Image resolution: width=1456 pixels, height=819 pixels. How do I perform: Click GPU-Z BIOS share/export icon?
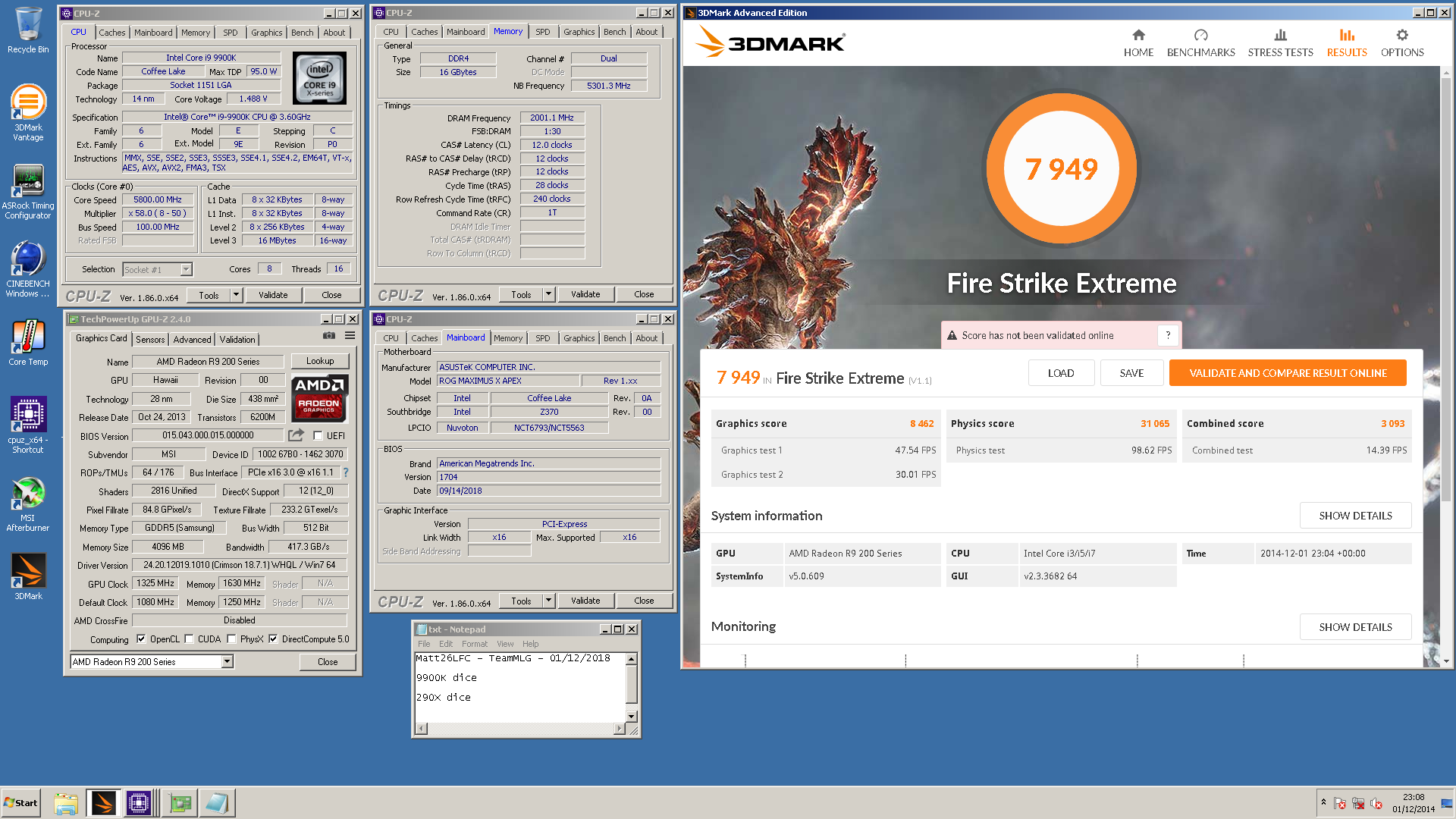click(x=296, y=435)
